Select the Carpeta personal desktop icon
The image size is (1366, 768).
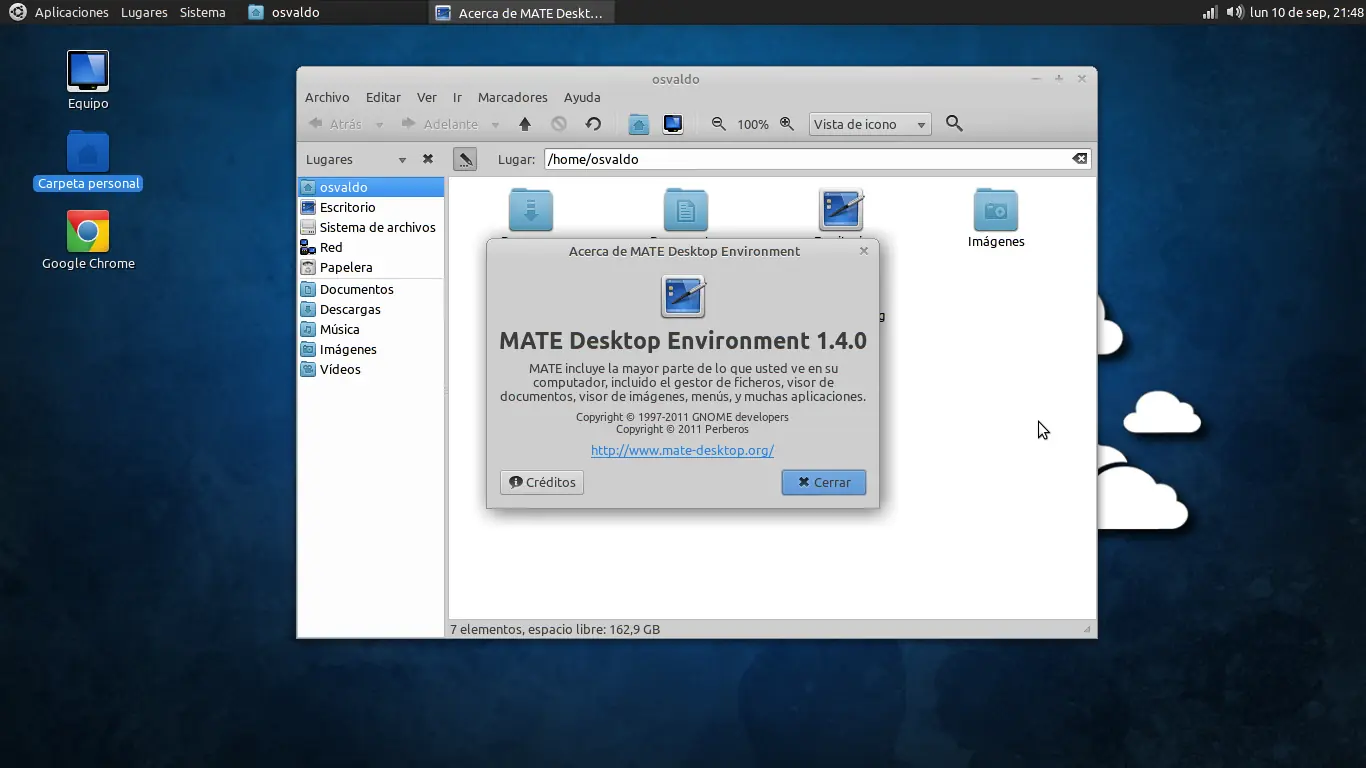pyautogui.click(x=88, y=161)
